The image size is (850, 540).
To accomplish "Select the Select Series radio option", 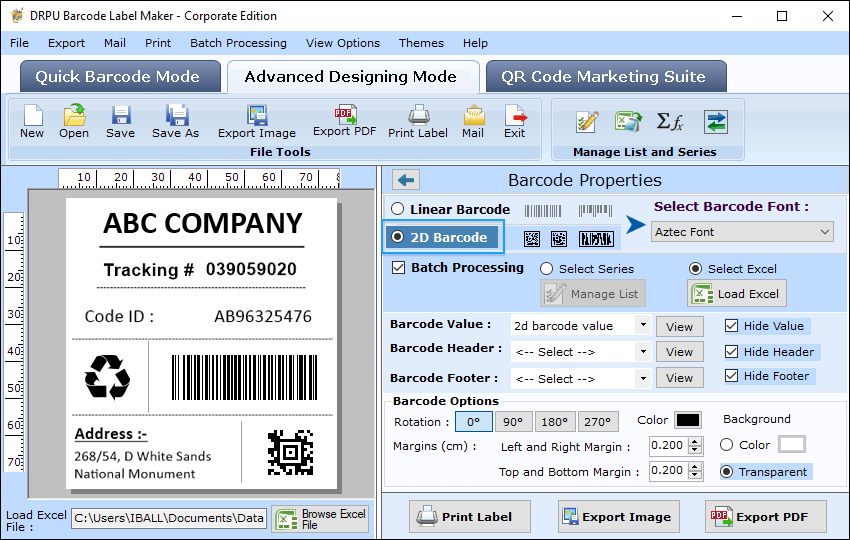I will (x=546, y=268).
